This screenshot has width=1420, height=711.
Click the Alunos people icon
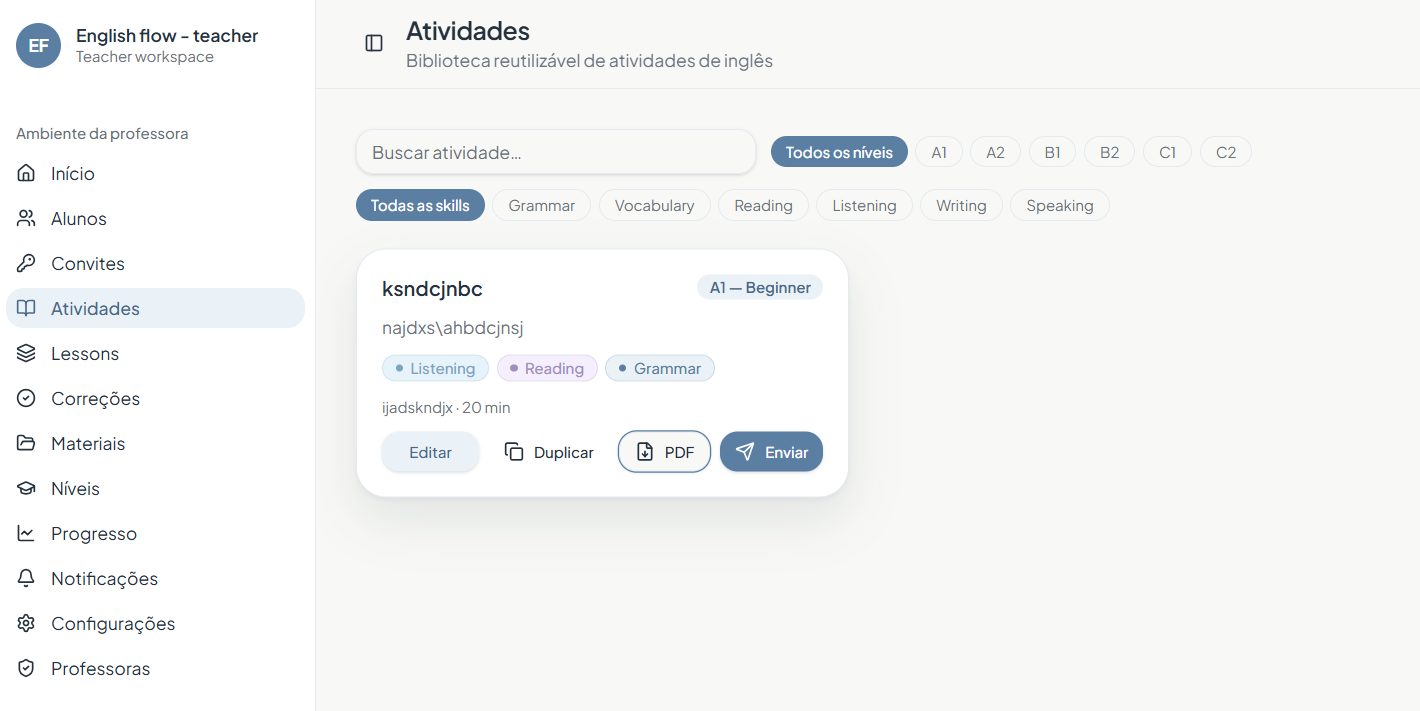coord(26,218)
